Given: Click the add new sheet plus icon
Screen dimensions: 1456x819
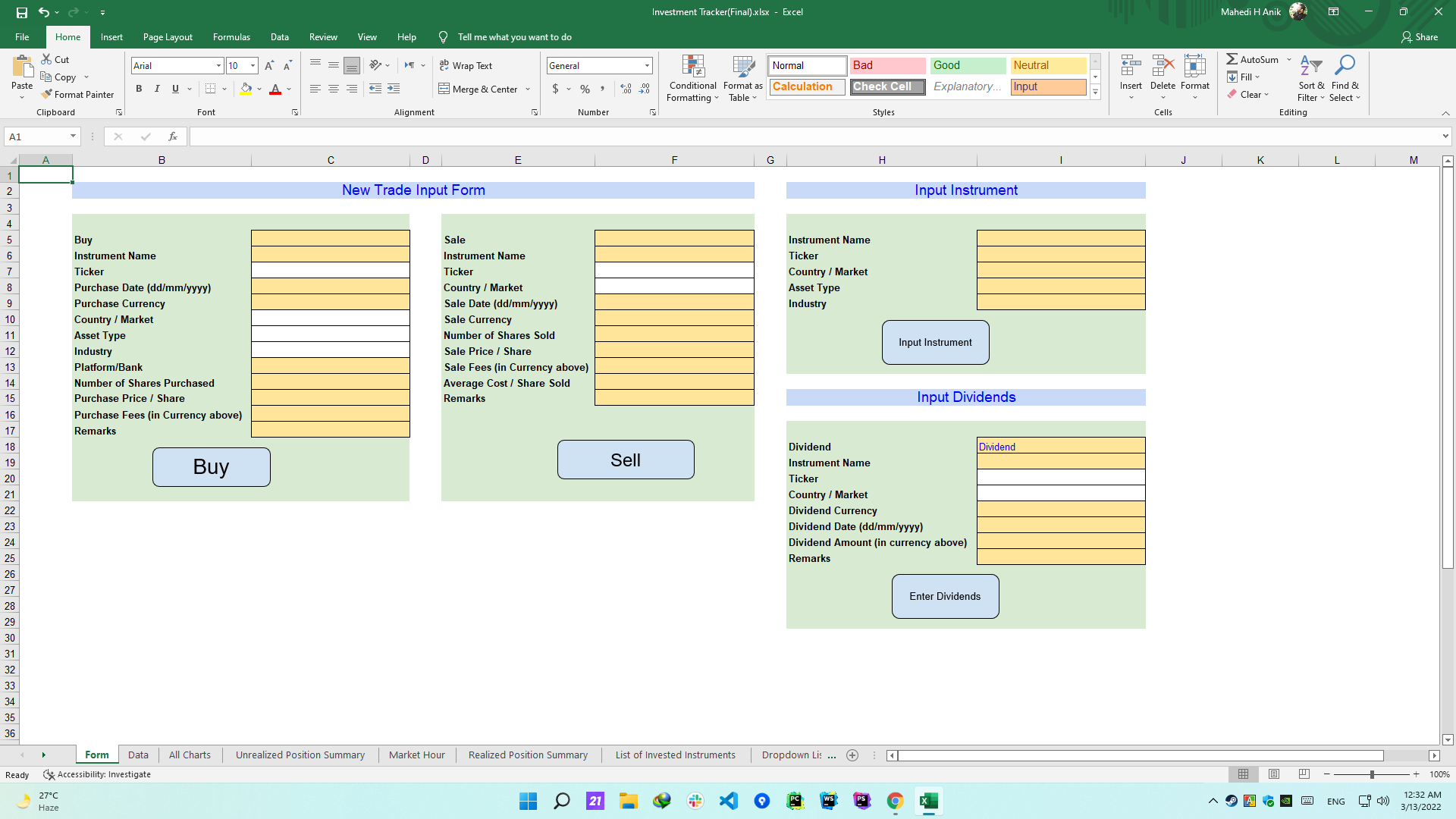Looking at the screenshot, I should 852,755.
